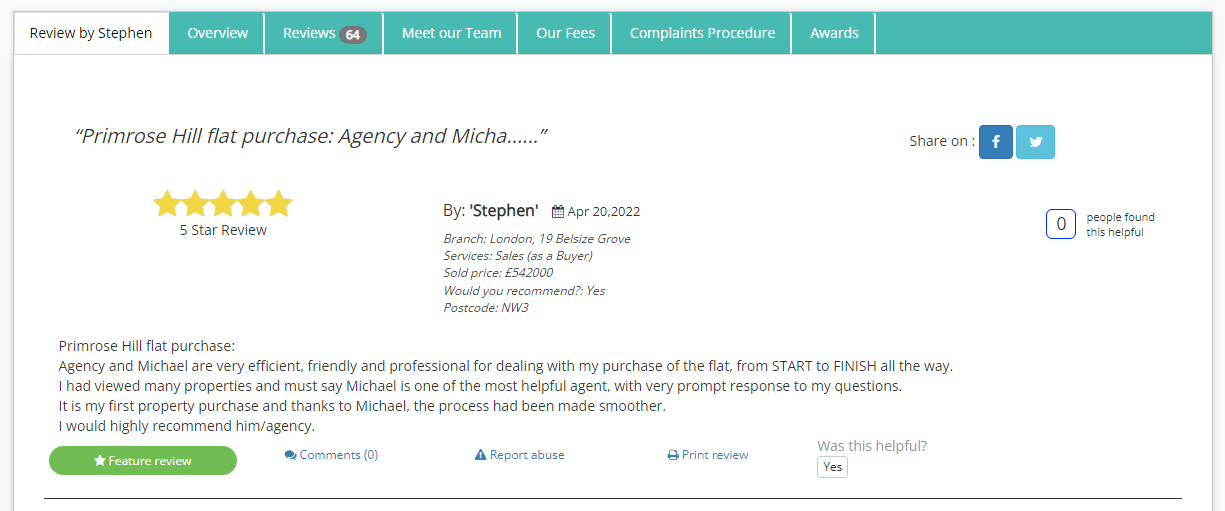Share review on Twitter
1225x511 pixels.
tap(1035, 142)
